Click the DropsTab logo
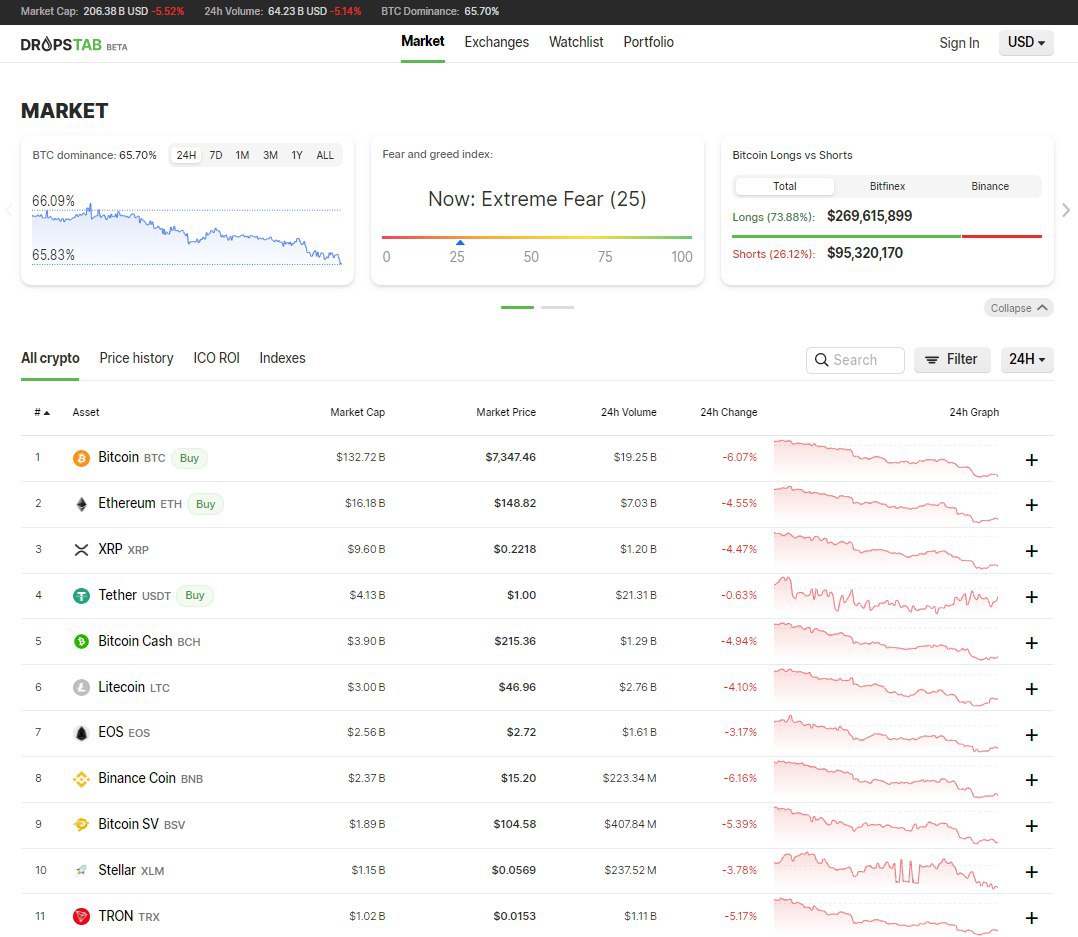 coord(74,45)
